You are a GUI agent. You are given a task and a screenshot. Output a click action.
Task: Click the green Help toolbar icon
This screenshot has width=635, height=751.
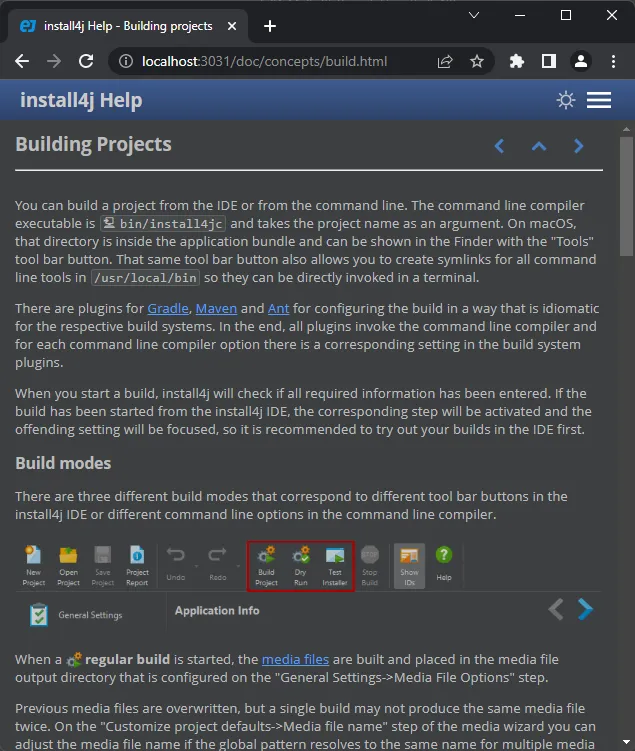click(444, 563)
